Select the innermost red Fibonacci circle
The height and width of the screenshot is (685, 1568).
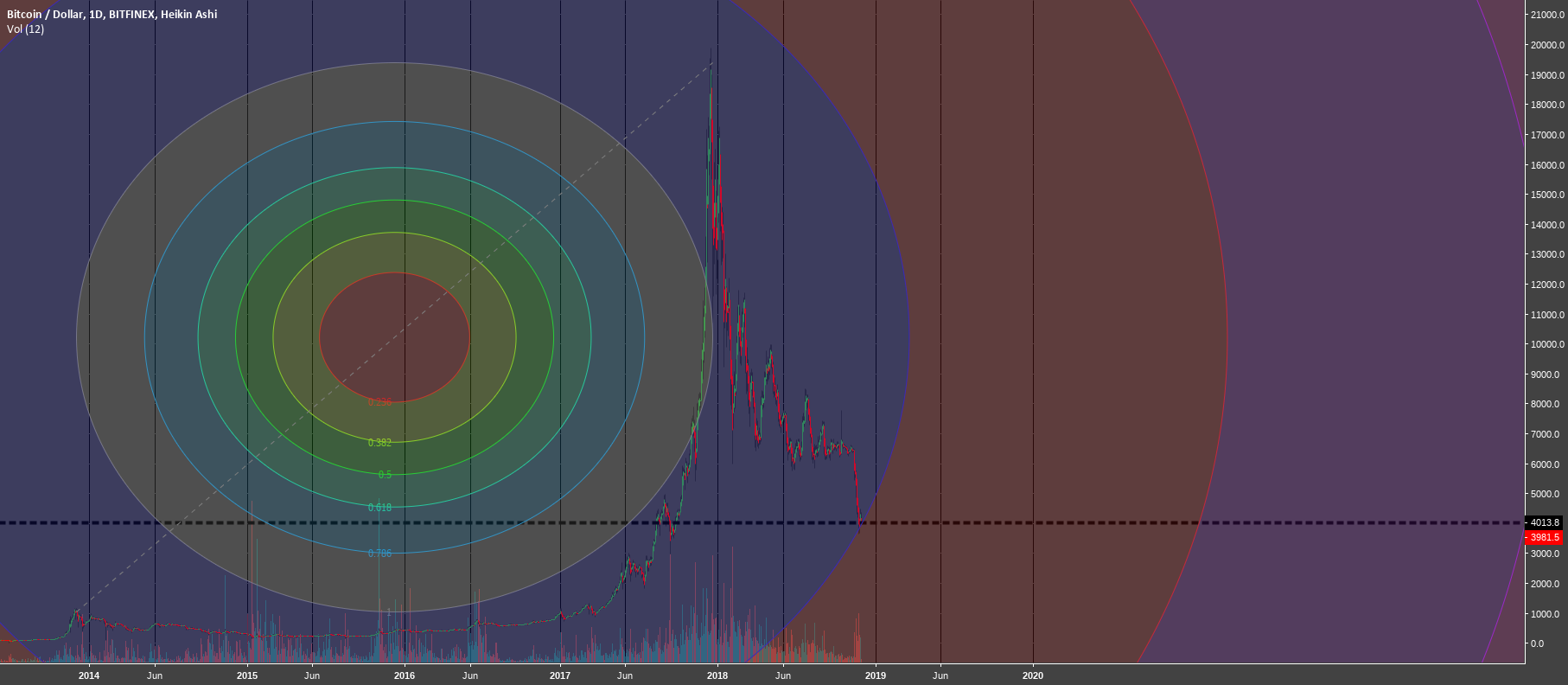[394, 337]
